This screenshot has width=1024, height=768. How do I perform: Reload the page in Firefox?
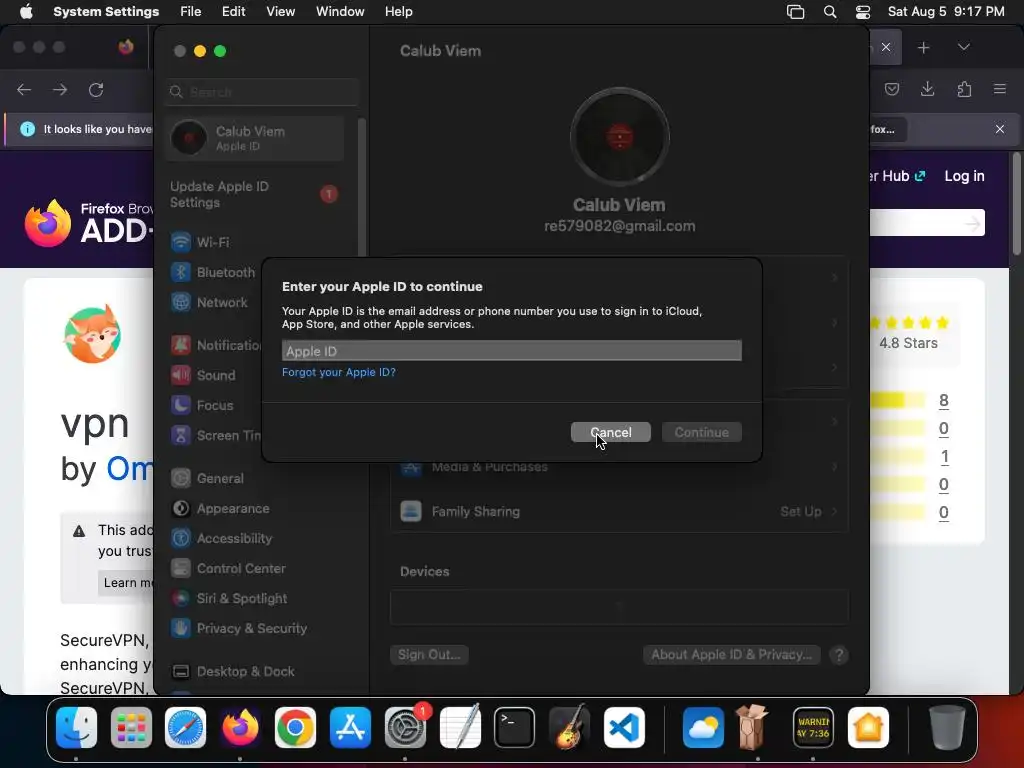[x=96, y=89]
